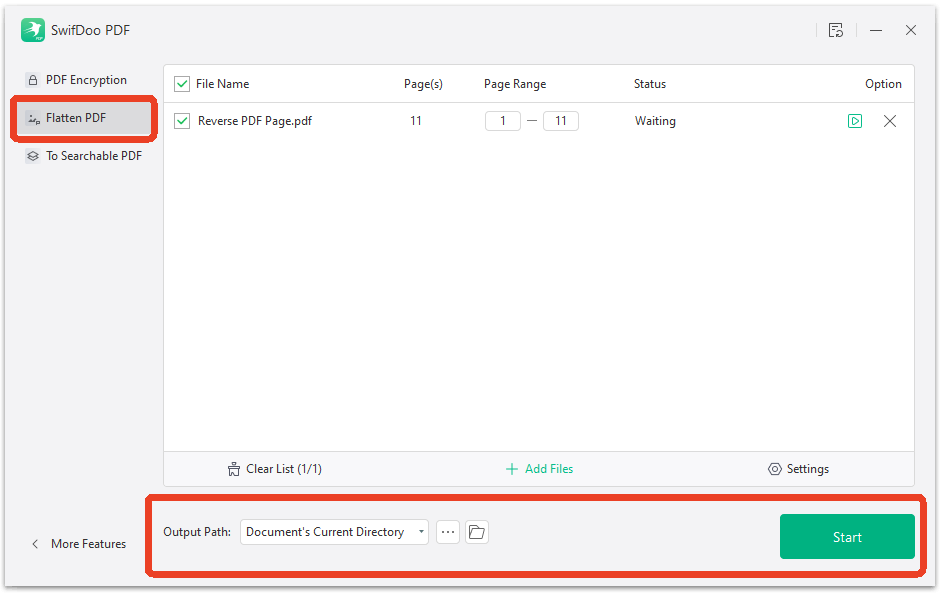940x593 pixels.
Task: Click the page range end field
Action: coord(561,121)
